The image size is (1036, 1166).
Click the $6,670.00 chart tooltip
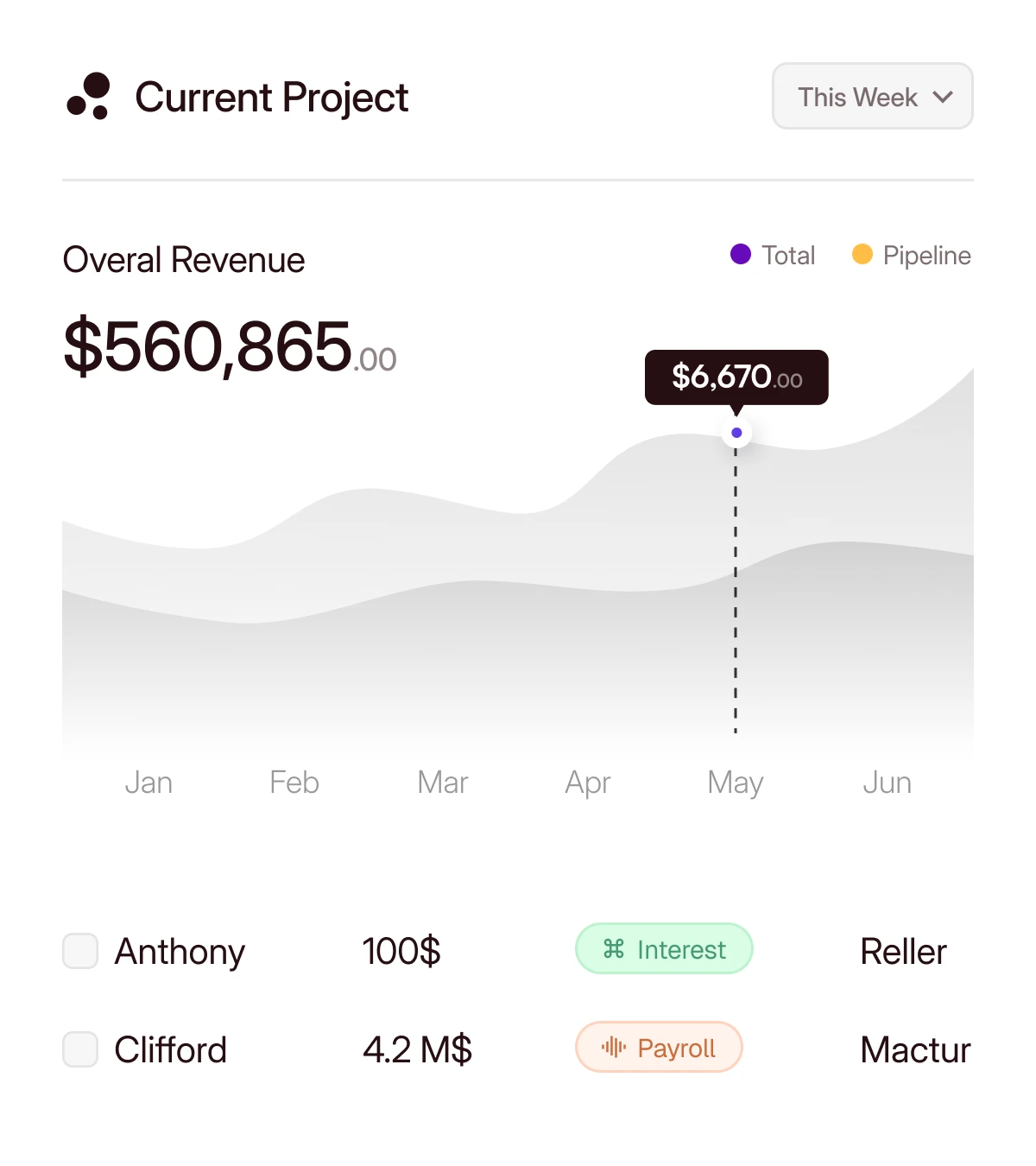click(x=736, y=377)
